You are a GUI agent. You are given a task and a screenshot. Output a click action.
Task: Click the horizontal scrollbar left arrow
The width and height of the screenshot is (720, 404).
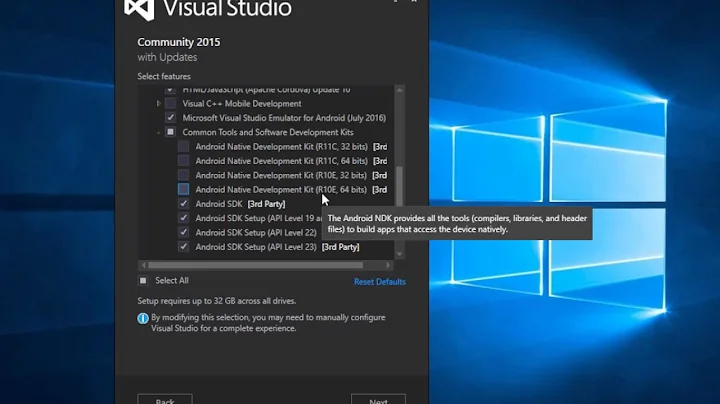click(x=143, y=265)
